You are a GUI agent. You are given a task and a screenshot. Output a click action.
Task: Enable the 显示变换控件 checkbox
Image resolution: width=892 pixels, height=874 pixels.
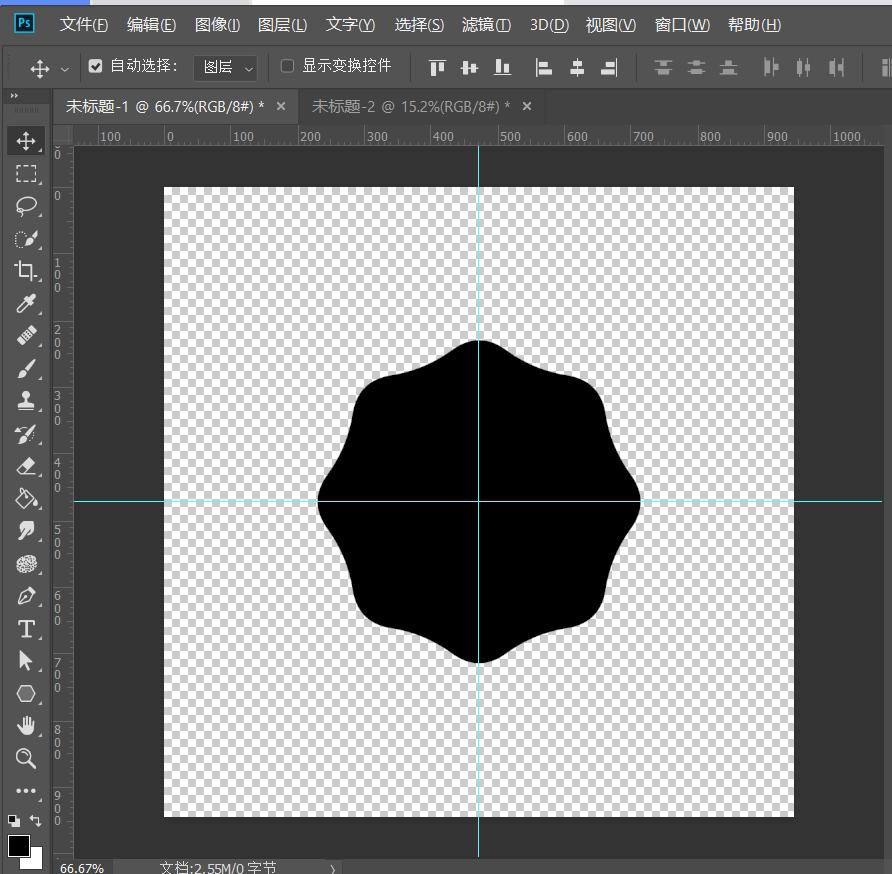tap(288, 66)
